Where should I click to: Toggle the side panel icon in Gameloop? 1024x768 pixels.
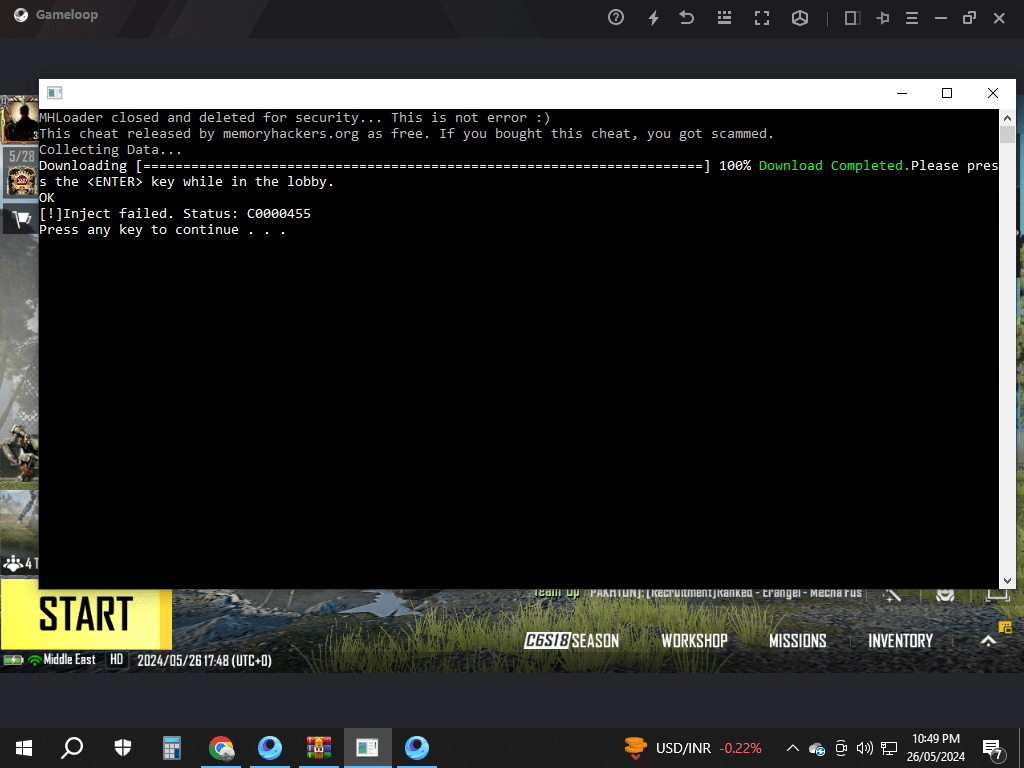[851, 18]
